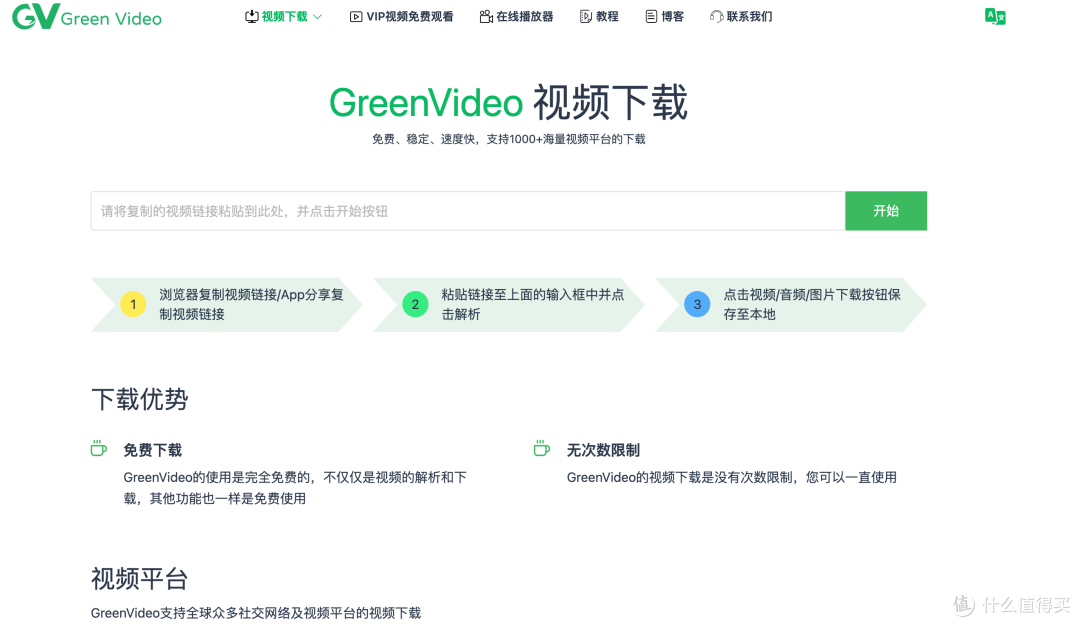Click the yellow step 1 circle

(133, 305)
